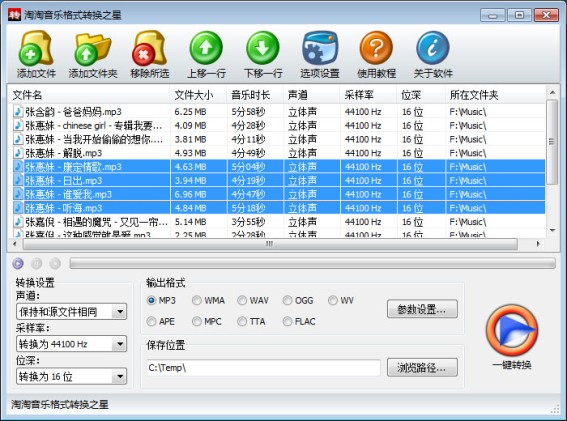
Task: Click the 6.25 MB file size cell
Action: pos(190,112)
